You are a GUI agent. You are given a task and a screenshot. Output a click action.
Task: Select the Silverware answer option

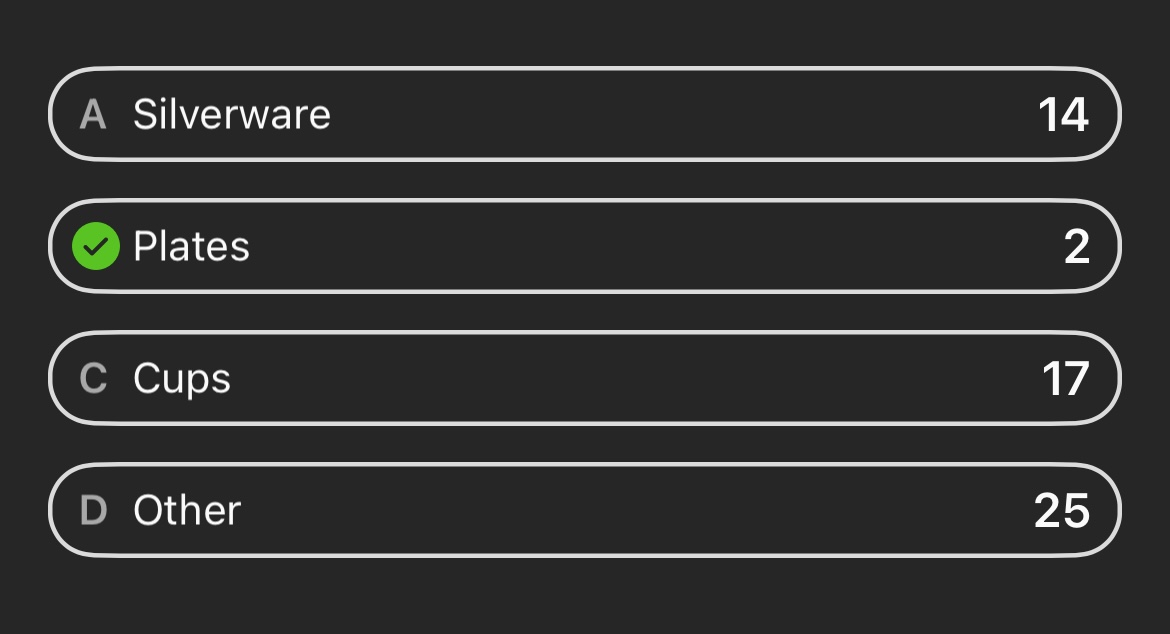[x=585, y=114]
